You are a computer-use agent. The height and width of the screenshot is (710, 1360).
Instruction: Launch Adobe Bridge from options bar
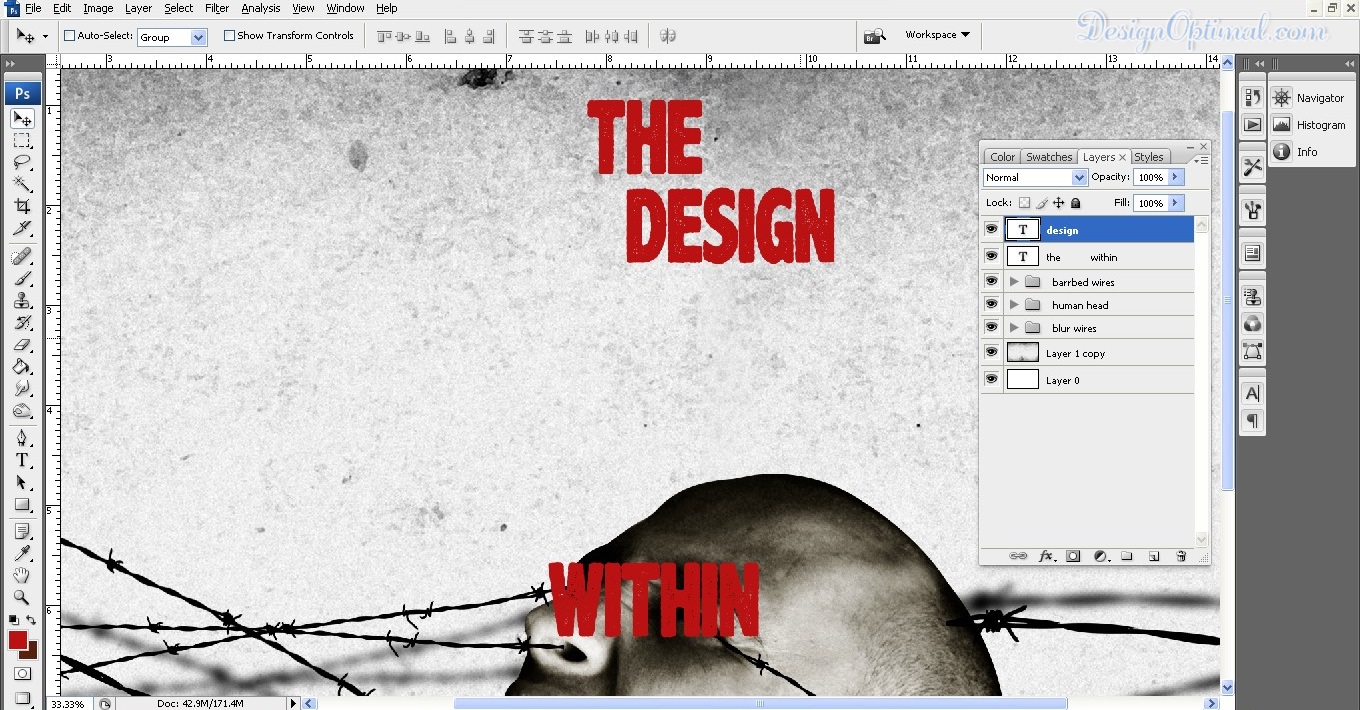tap(874, 36)
